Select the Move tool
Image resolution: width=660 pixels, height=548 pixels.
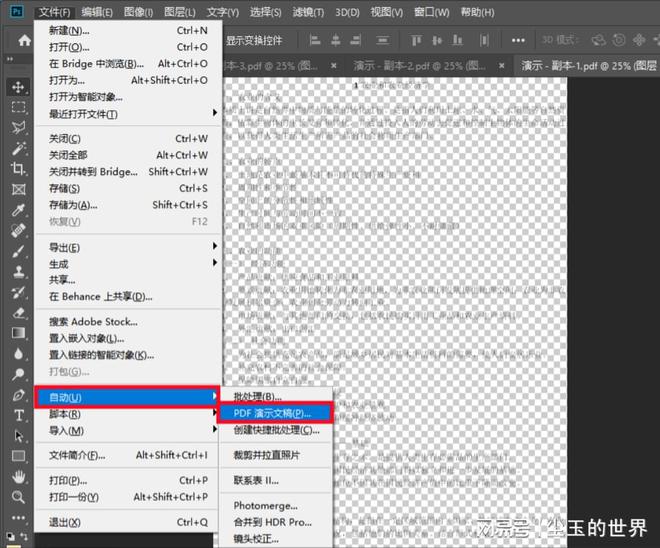click(x=18, y=87)
